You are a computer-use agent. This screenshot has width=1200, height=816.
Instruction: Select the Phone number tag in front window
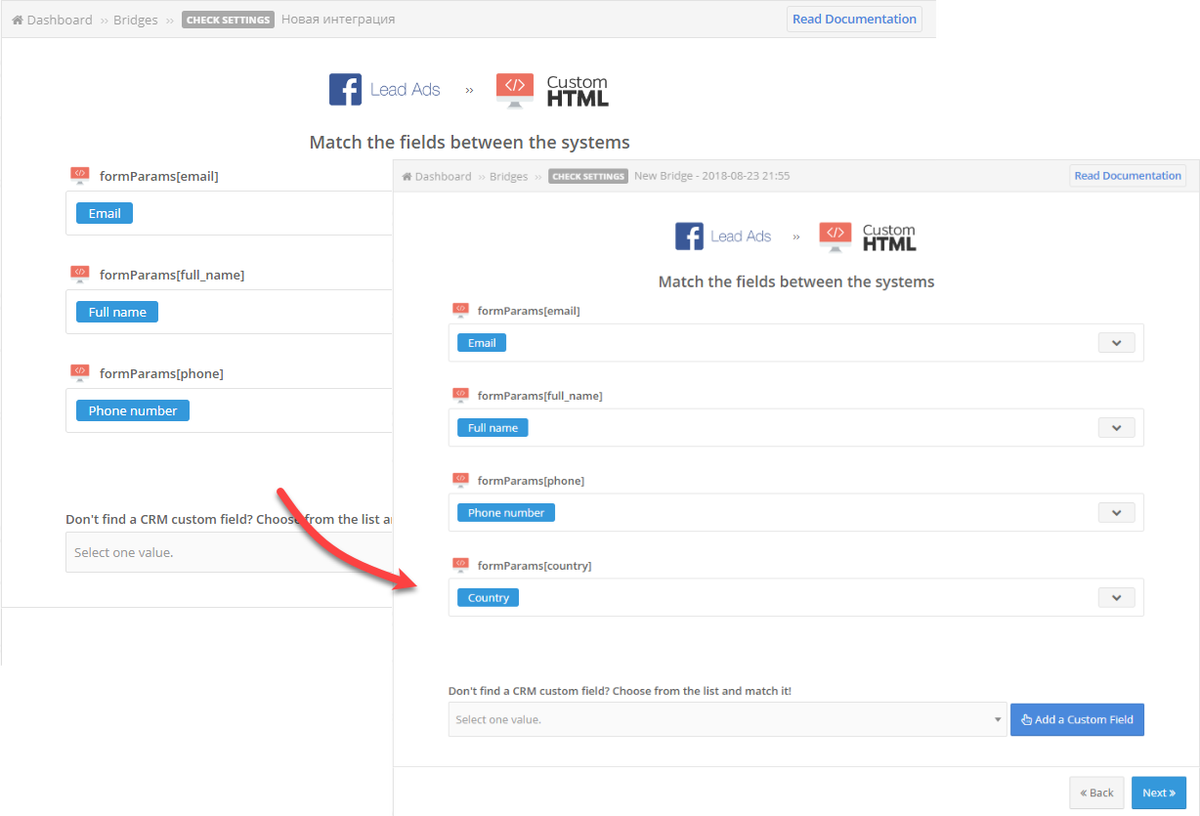tap(506, 513)
